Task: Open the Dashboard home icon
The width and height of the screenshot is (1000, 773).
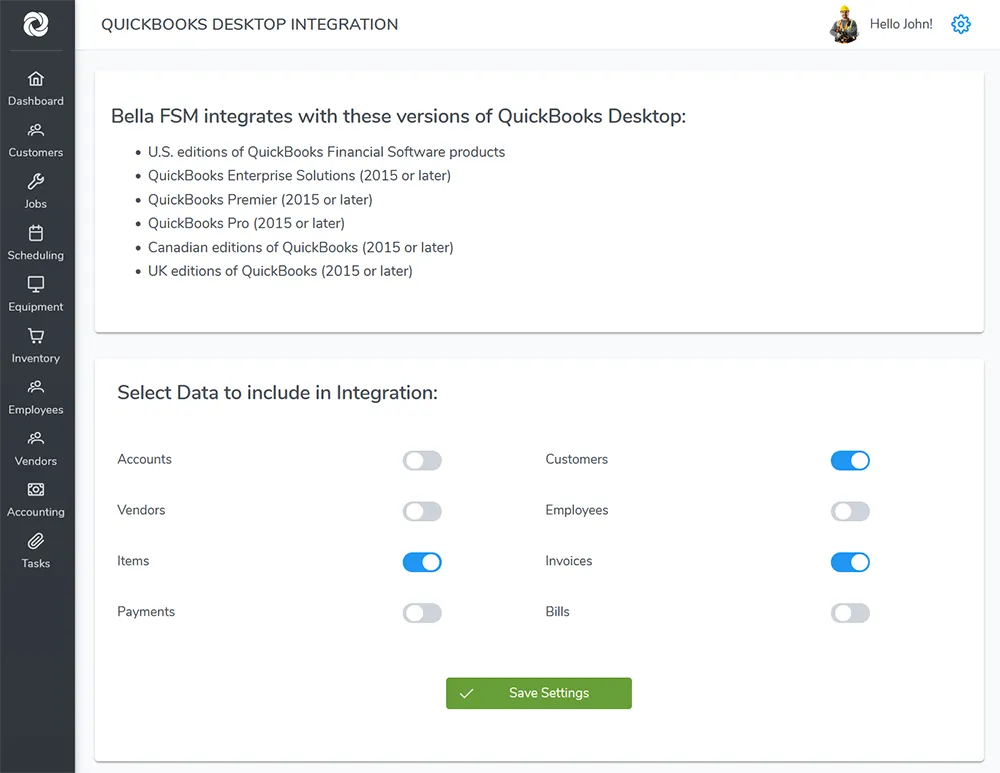Action: pos(36,78)
